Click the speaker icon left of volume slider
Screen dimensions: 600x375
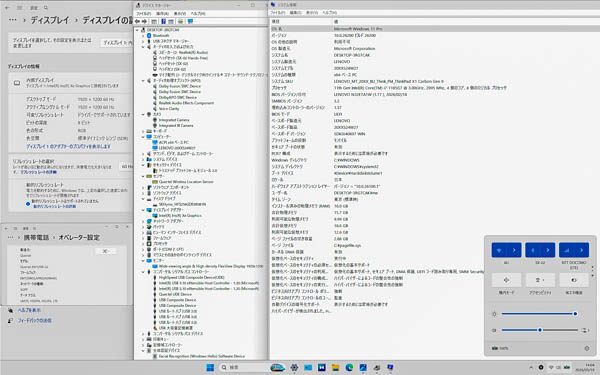pos(494,330)
